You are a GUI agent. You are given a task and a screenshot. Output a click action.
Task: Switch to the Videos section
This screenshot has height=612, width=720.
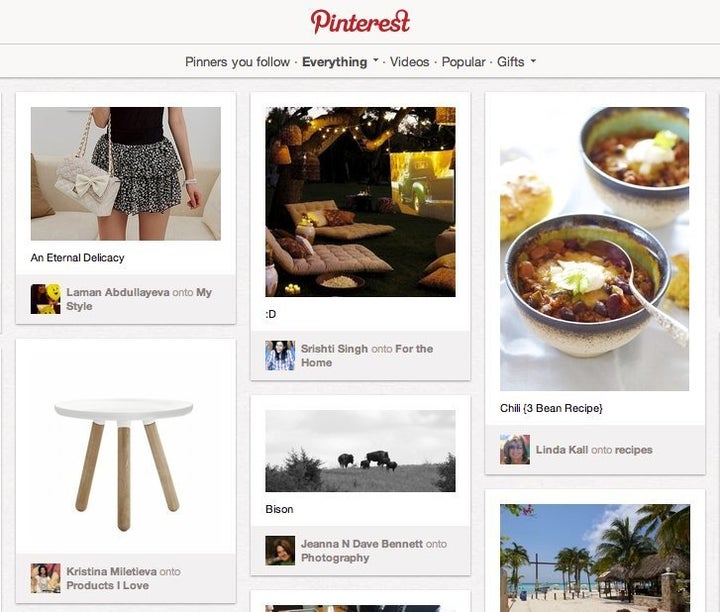(410, 62)
